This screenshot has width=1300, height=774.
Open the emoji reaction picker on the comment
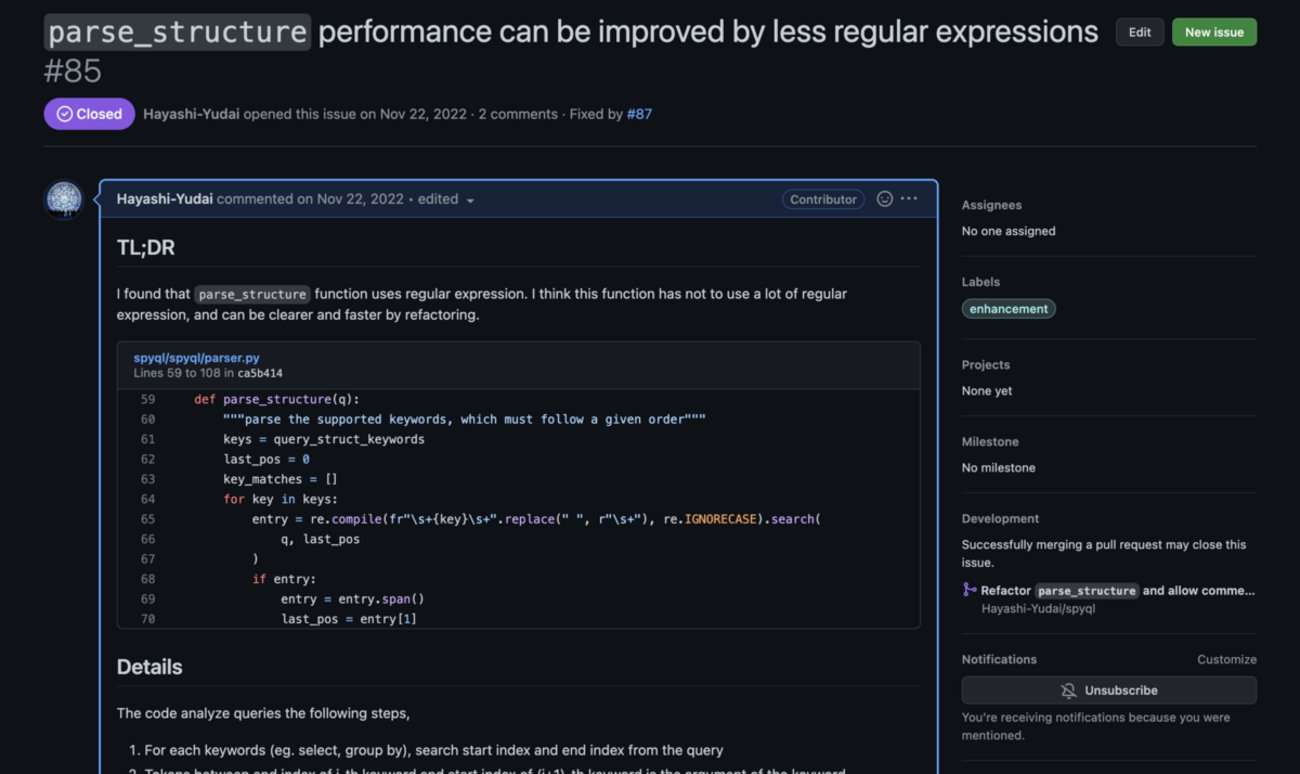884,199
